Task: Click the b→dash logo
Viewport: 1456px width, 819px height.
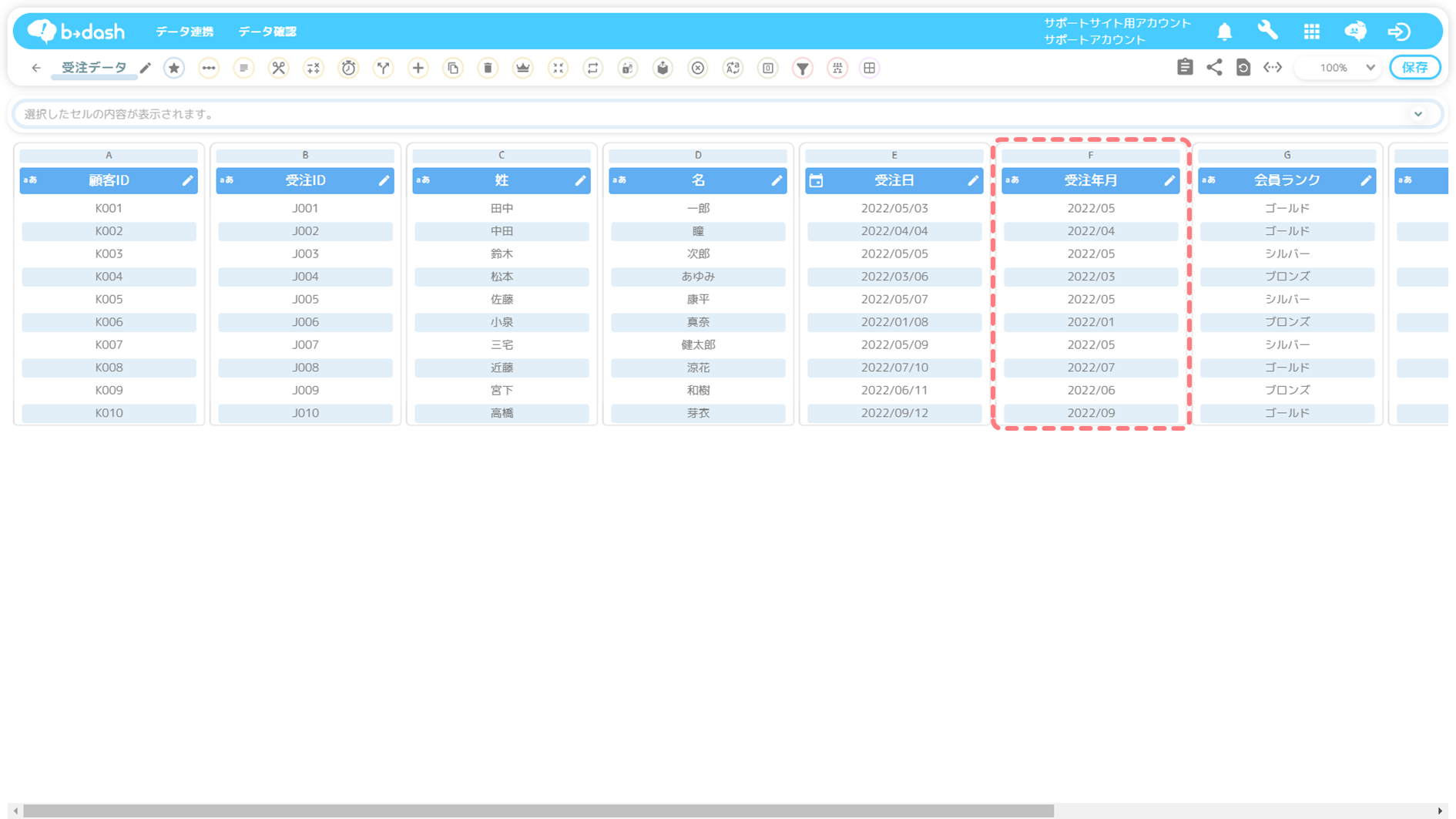Action: click(75, 31)
